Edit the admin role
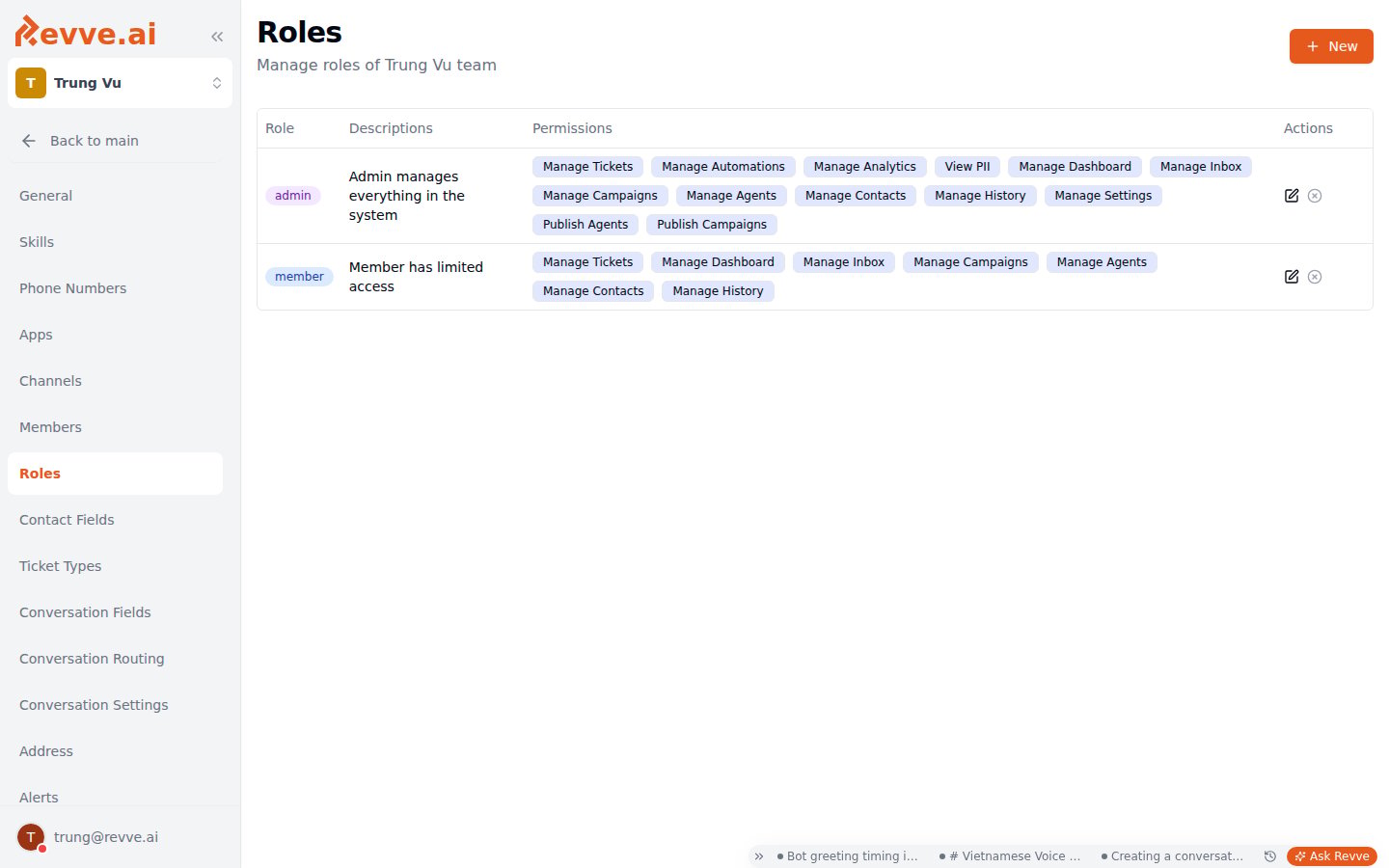 tap(1292, 196)
